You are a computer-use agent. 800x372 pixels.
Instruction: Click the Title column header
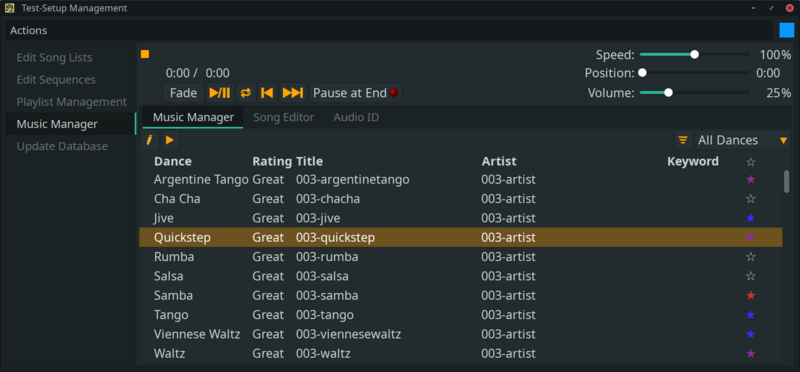[309, 162]
